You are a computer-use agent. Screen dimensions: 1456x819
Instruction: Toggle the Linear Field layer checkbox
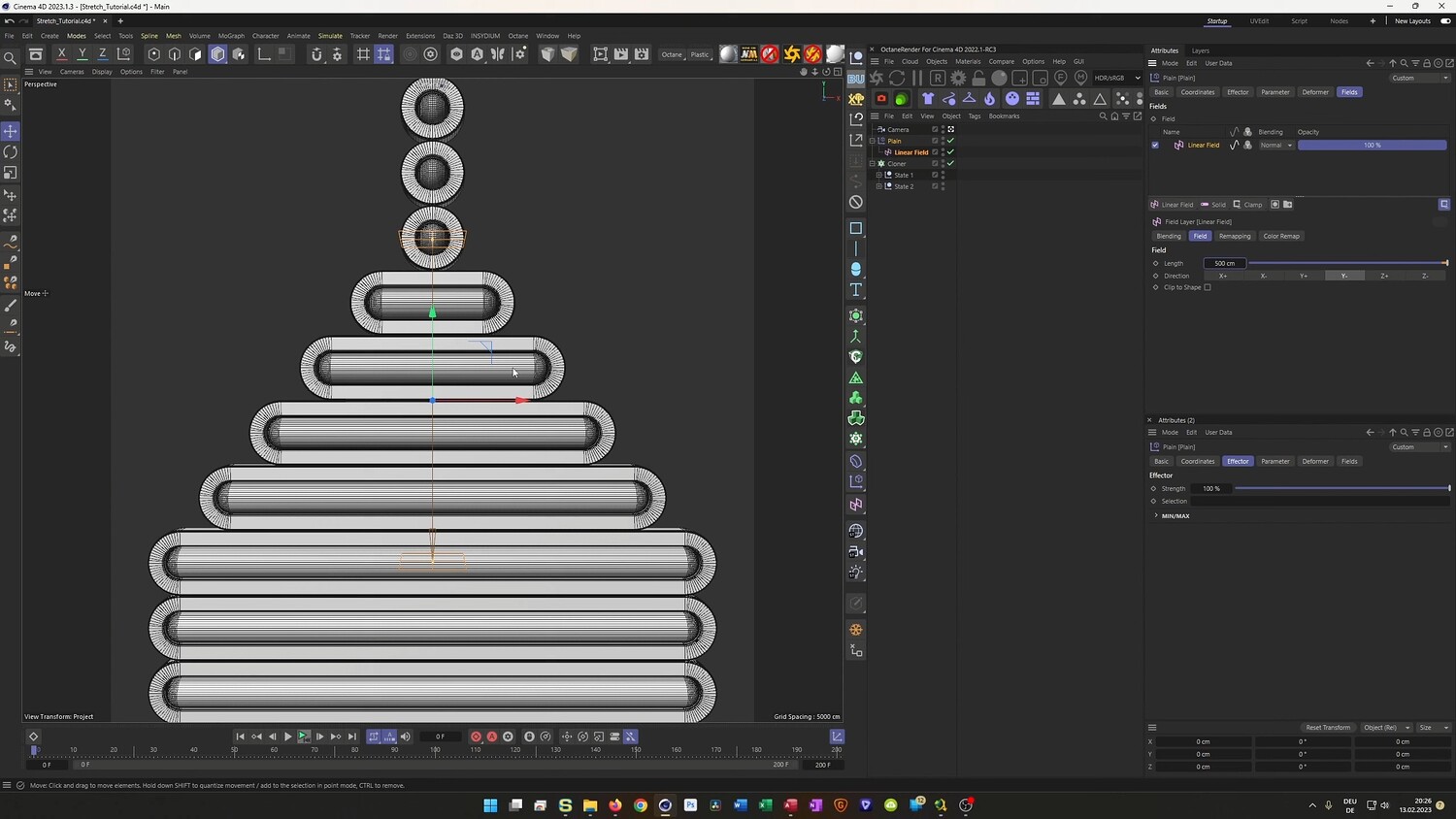pyautogui.click(x=1155, y=146)
